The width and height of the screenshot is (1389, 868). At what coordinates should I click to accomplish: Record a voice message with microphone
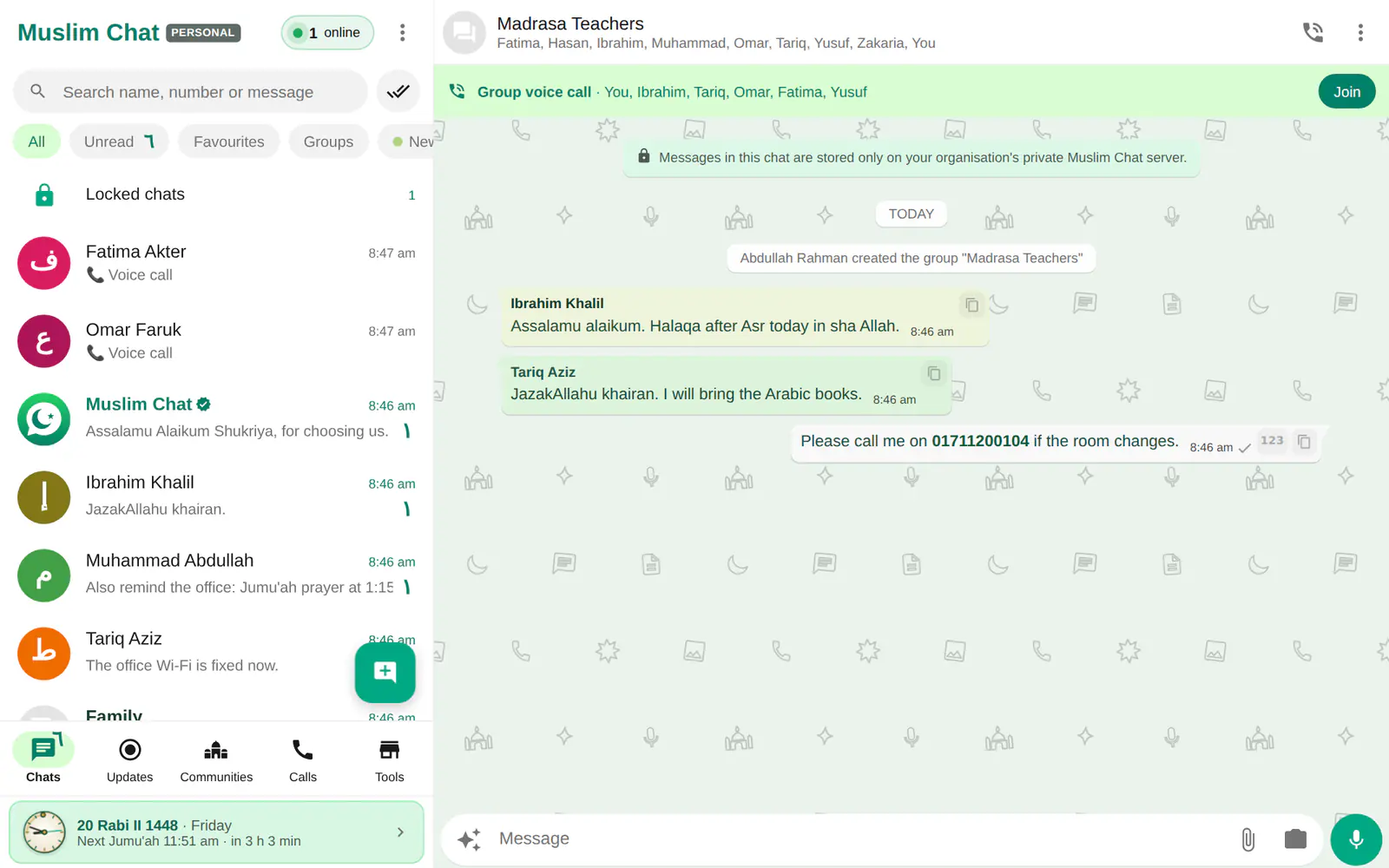pyautogui.click(x=1356, y=839)
